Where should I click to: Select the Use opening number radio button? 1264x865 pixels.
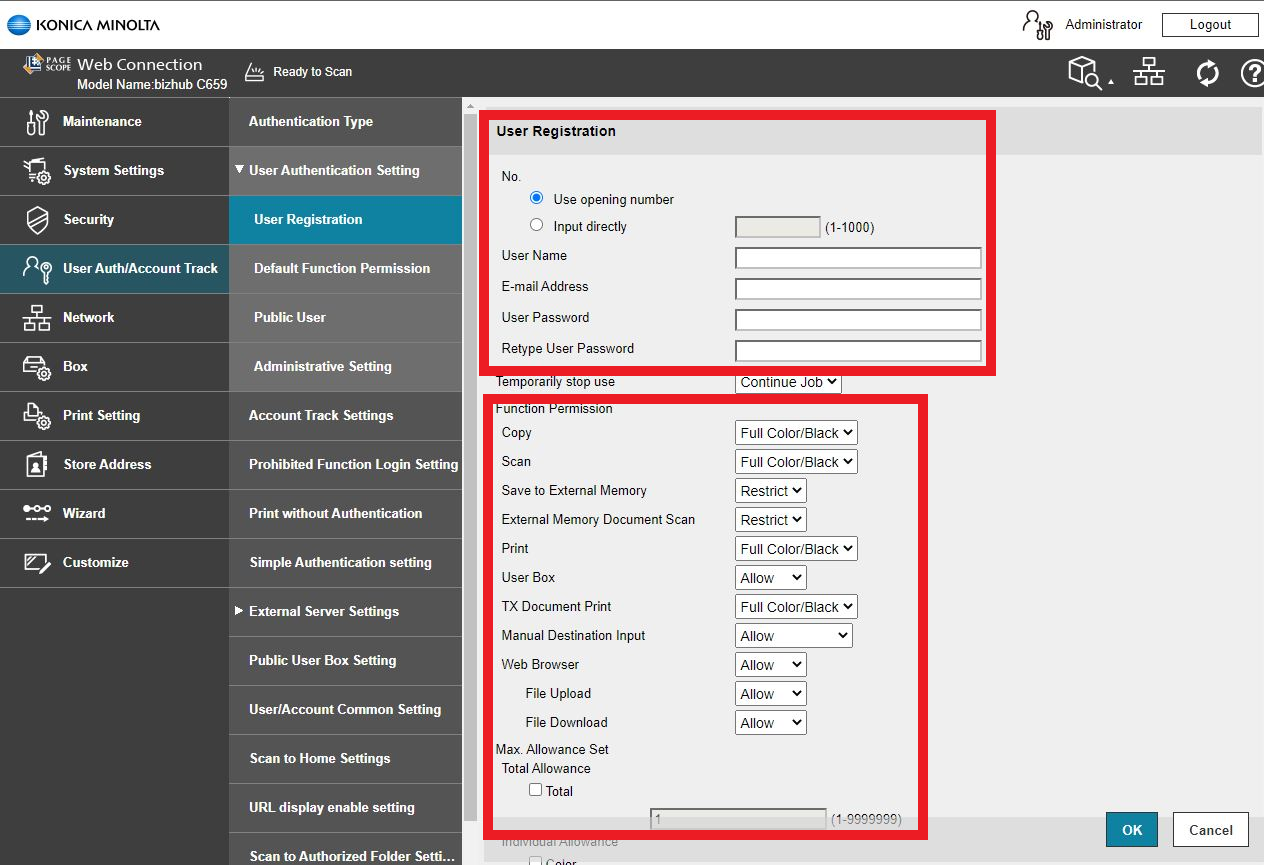[x=537, y=198]
